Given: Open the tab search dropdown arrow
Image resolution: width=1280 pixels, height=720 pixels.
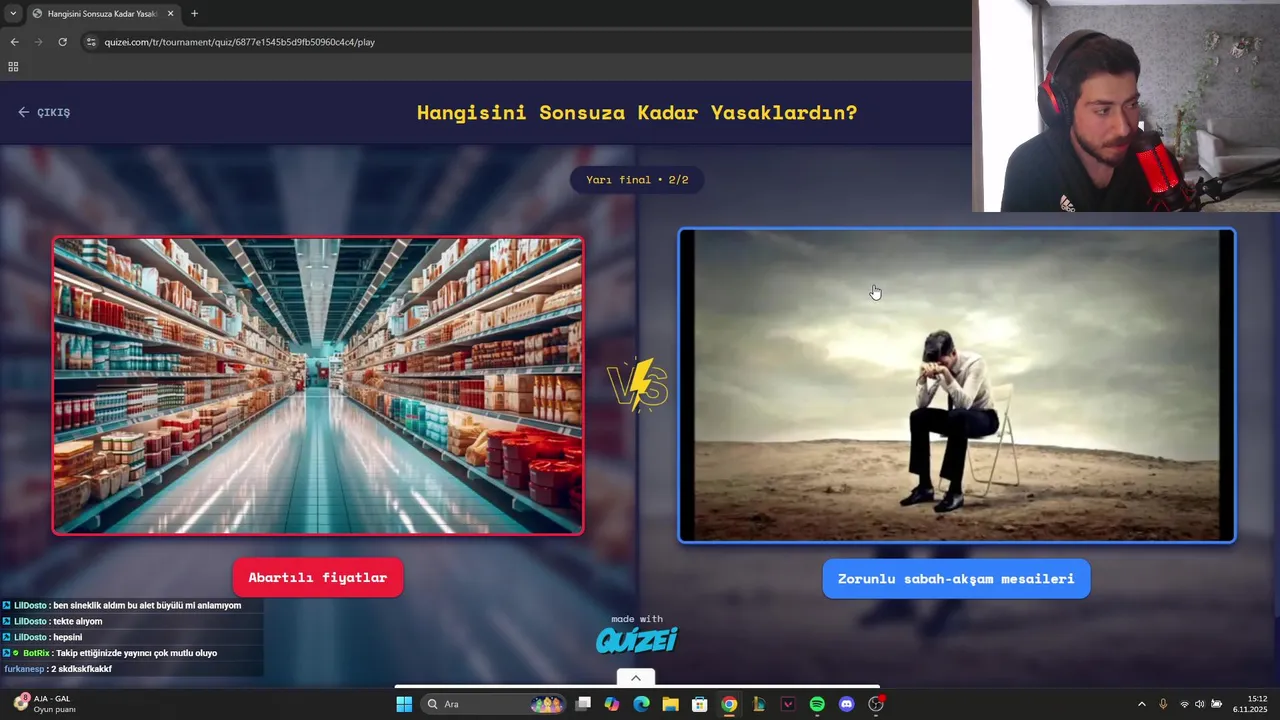Looking at the screenshot, I should 12,14.
